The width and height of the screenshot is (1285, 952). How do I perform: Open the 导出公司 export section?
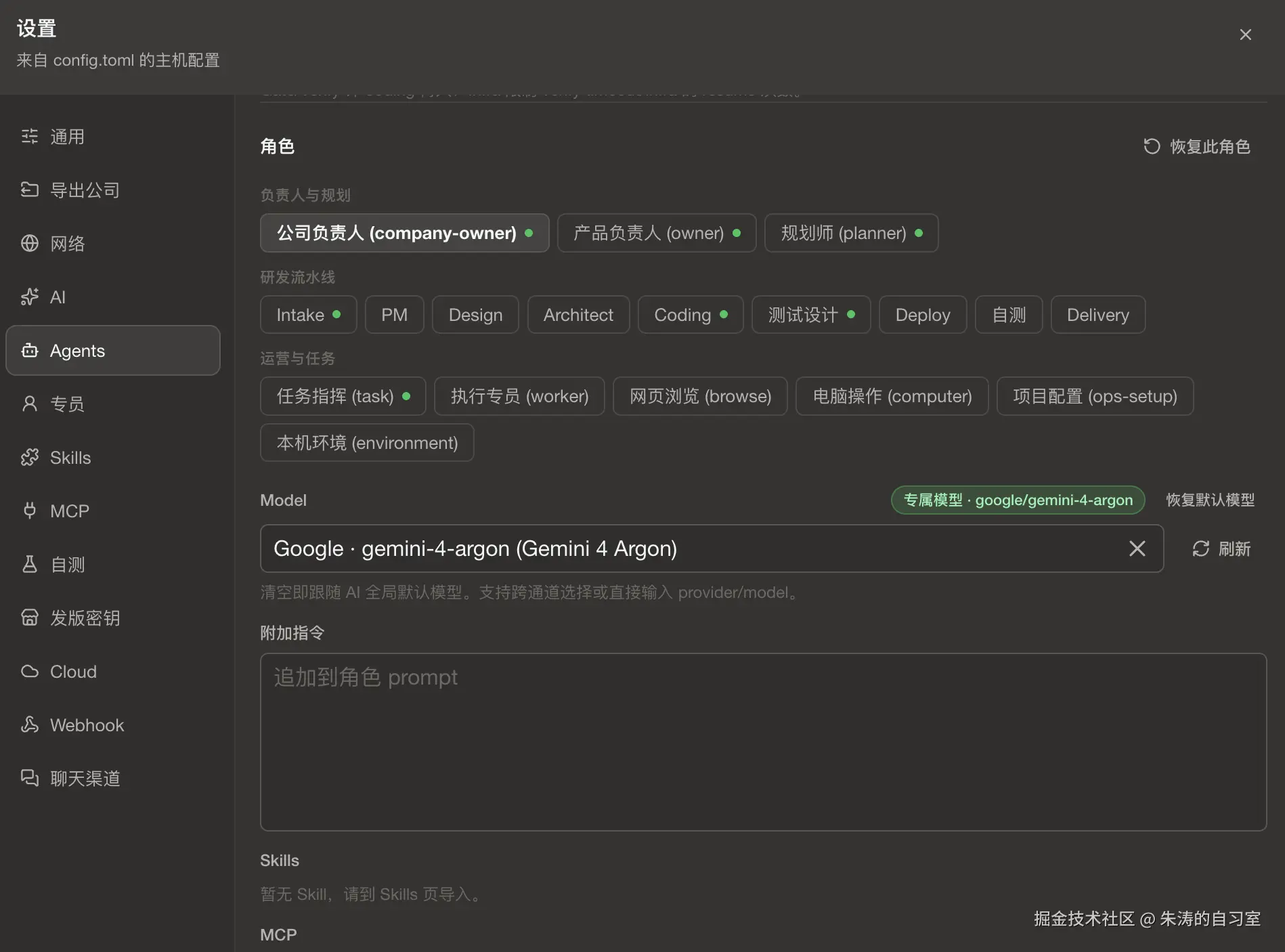click(x=113, y=190)
